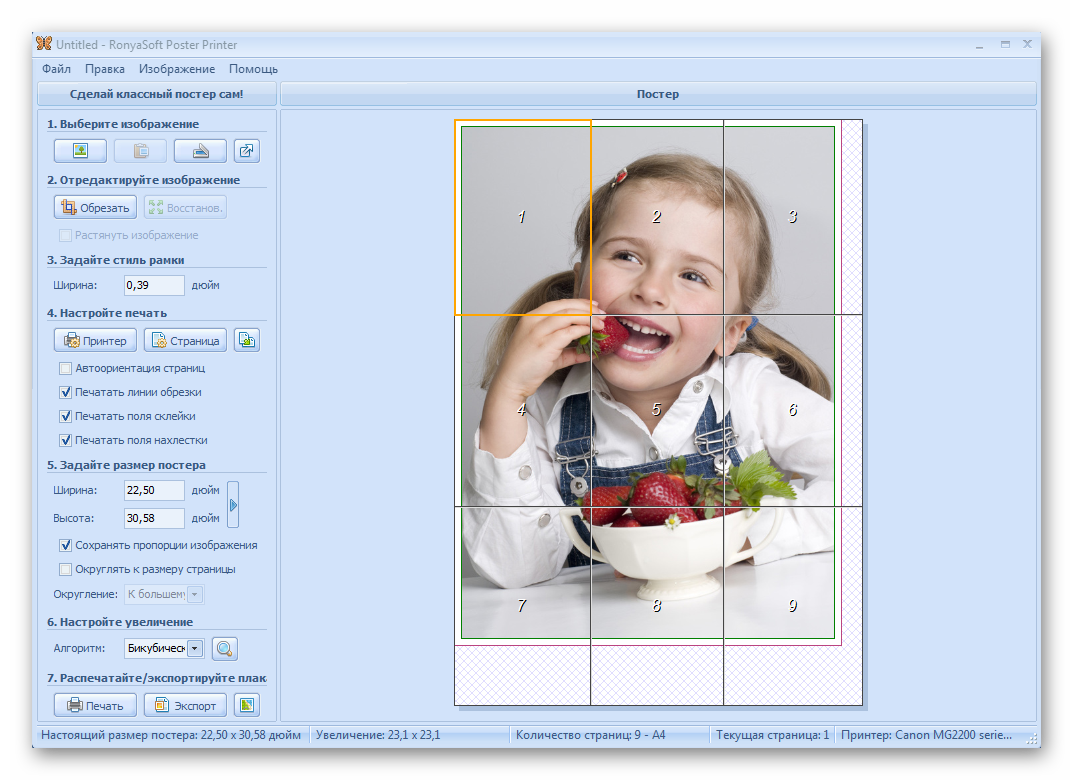Click the load image from file icon

80,151
